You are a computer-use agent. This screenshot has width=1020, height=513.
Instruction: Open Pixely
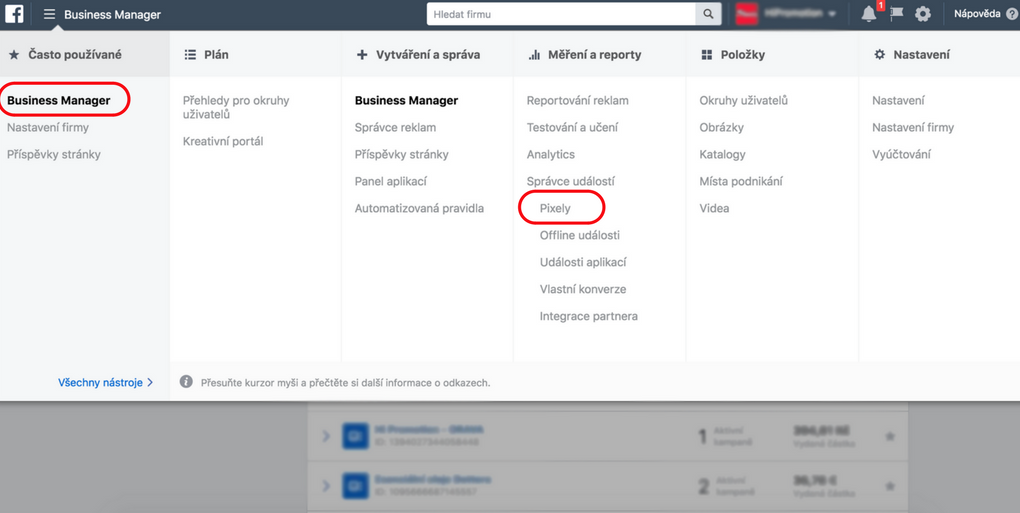coord(555,209)
